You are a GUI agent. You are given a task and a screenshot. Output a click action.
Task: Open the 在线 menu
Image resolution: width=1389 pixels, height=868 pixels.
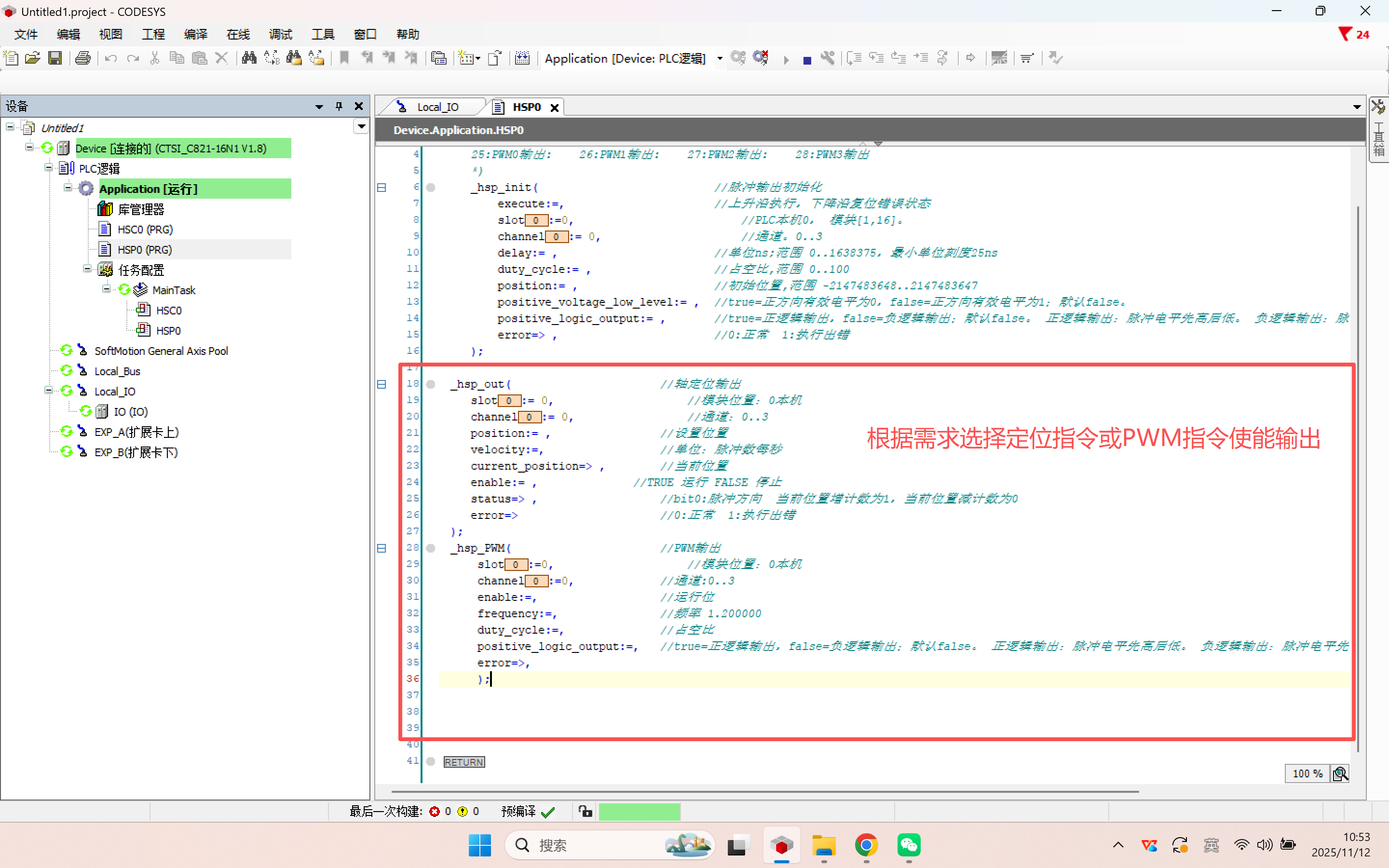pyautogui.click(x=238, y=34)
